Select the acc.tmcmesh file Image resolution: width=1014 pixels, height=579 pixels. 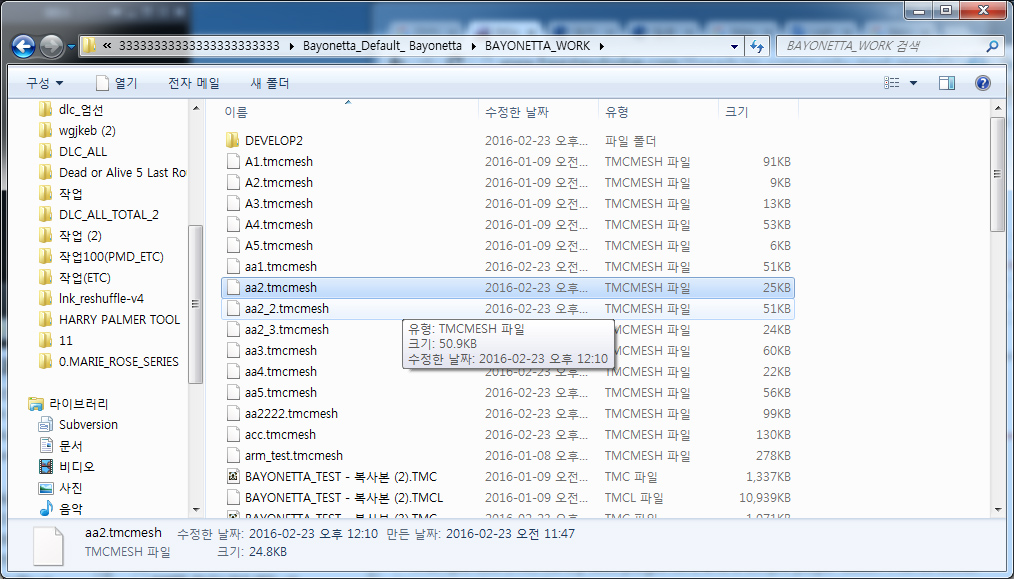[x=280, y=435]
